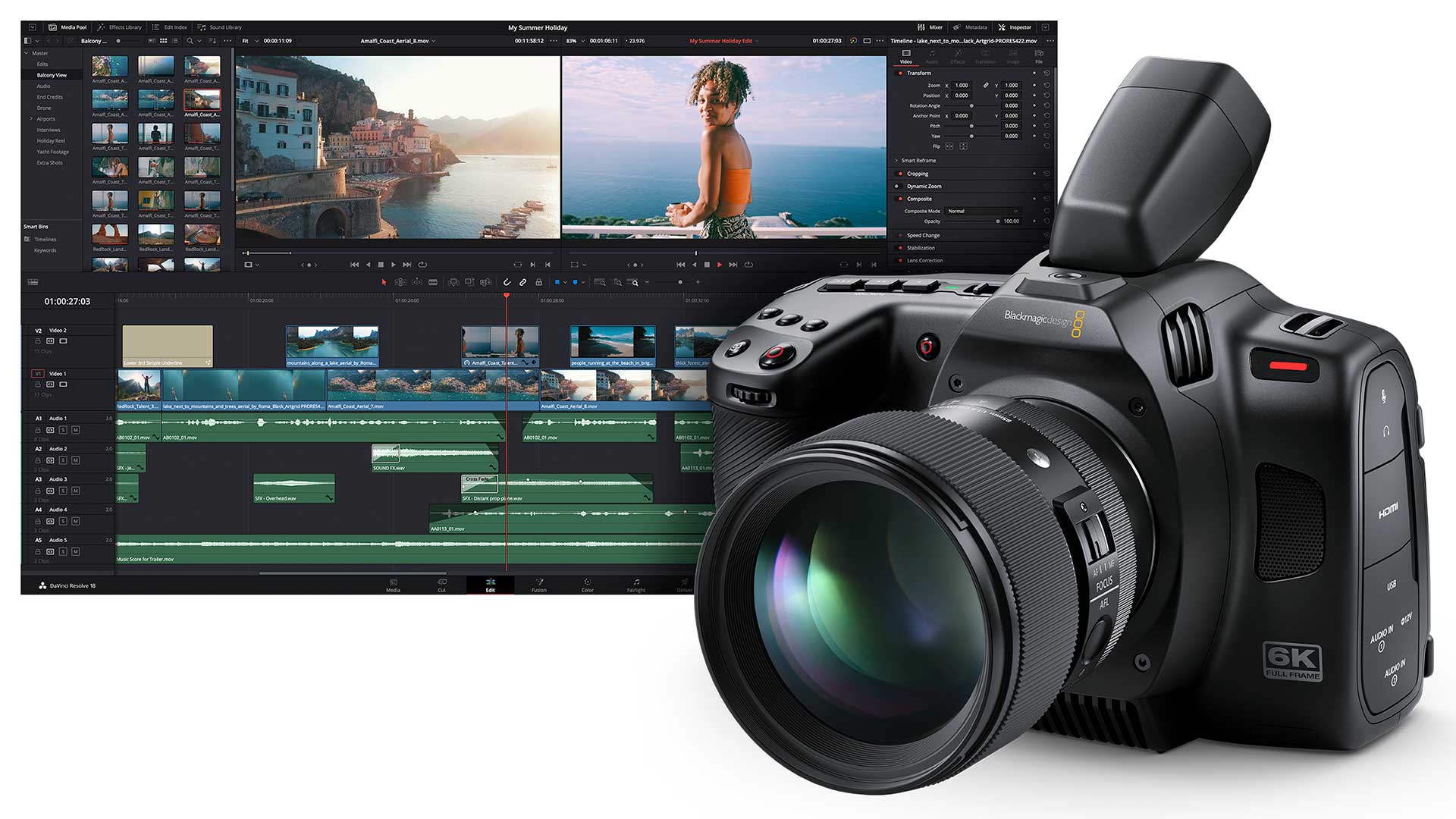
Task: Click the detail zoom icon
Action: [617, 282]
